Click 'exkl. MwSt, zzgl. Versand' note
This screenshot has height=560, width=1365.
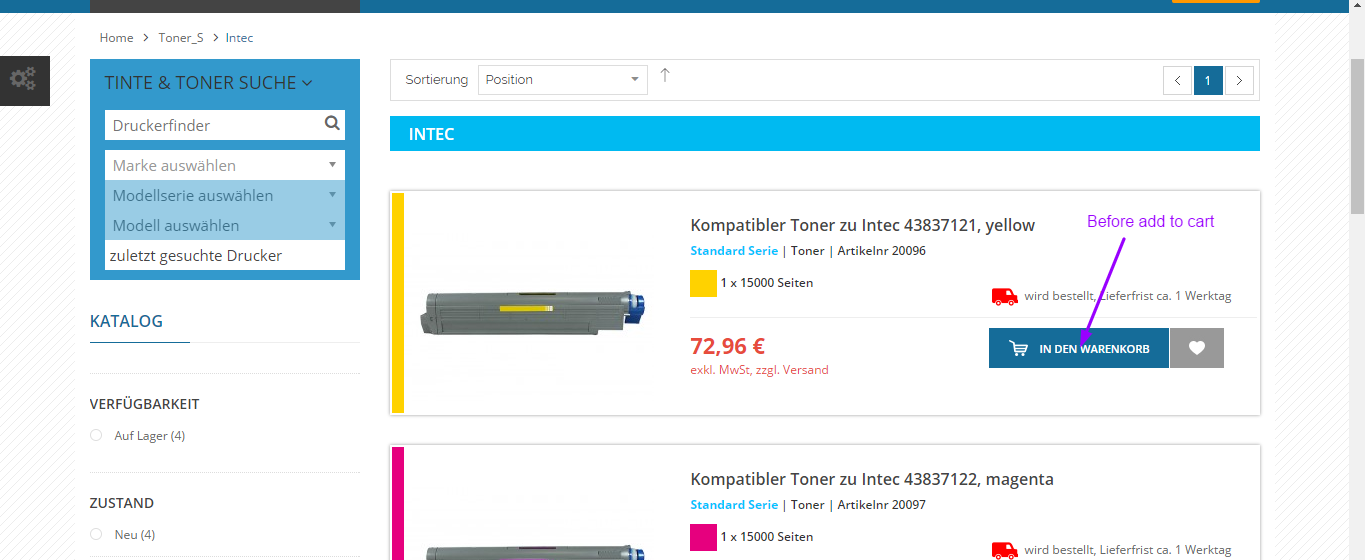(x=759, y=370)
